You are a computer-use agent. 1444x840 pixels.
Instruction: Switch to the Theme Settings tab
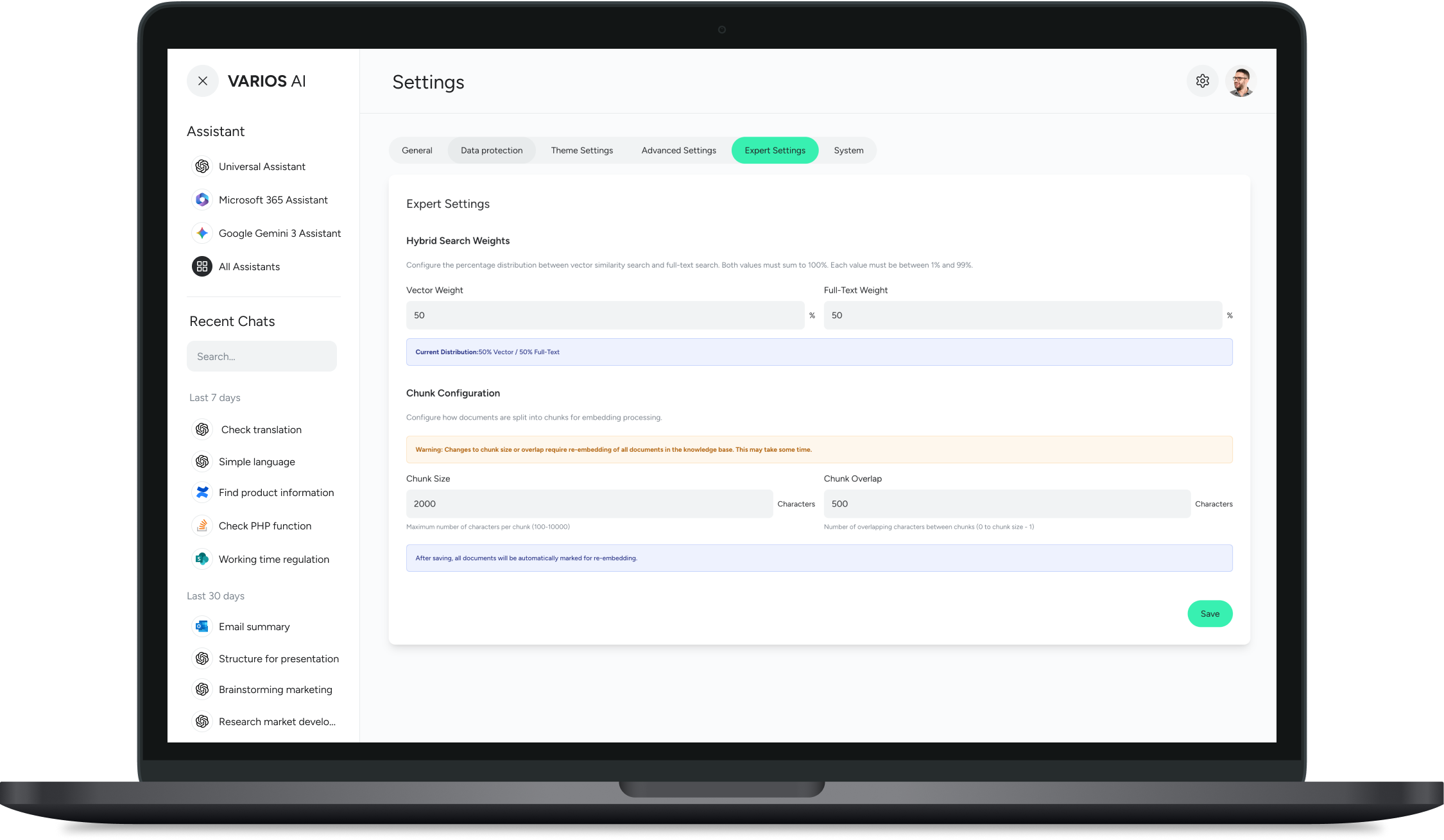581,150
